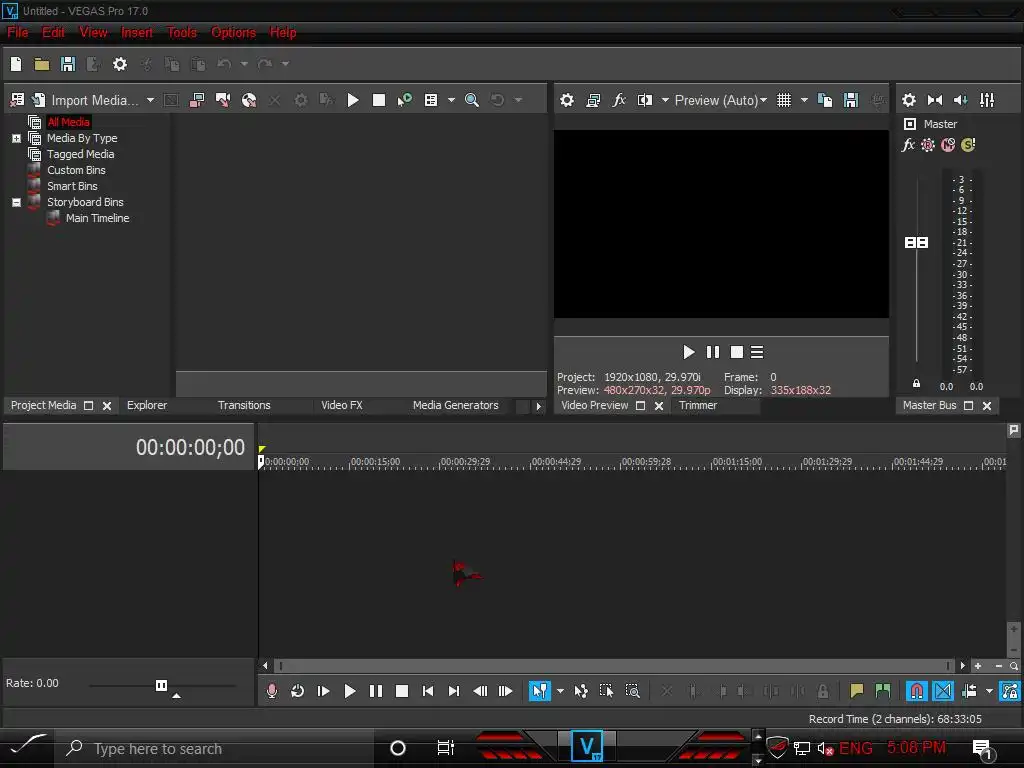Toggle Enable Snapping magnet icon
The width and height of the screenshot is (1024, 768).
[x=916, y=691]
